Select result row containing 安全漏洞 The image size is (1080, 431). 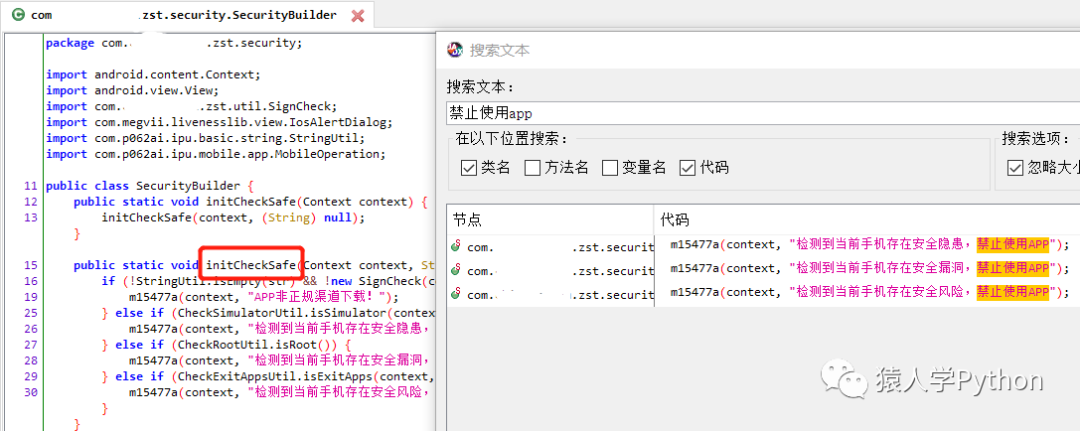tap(763, 269)
